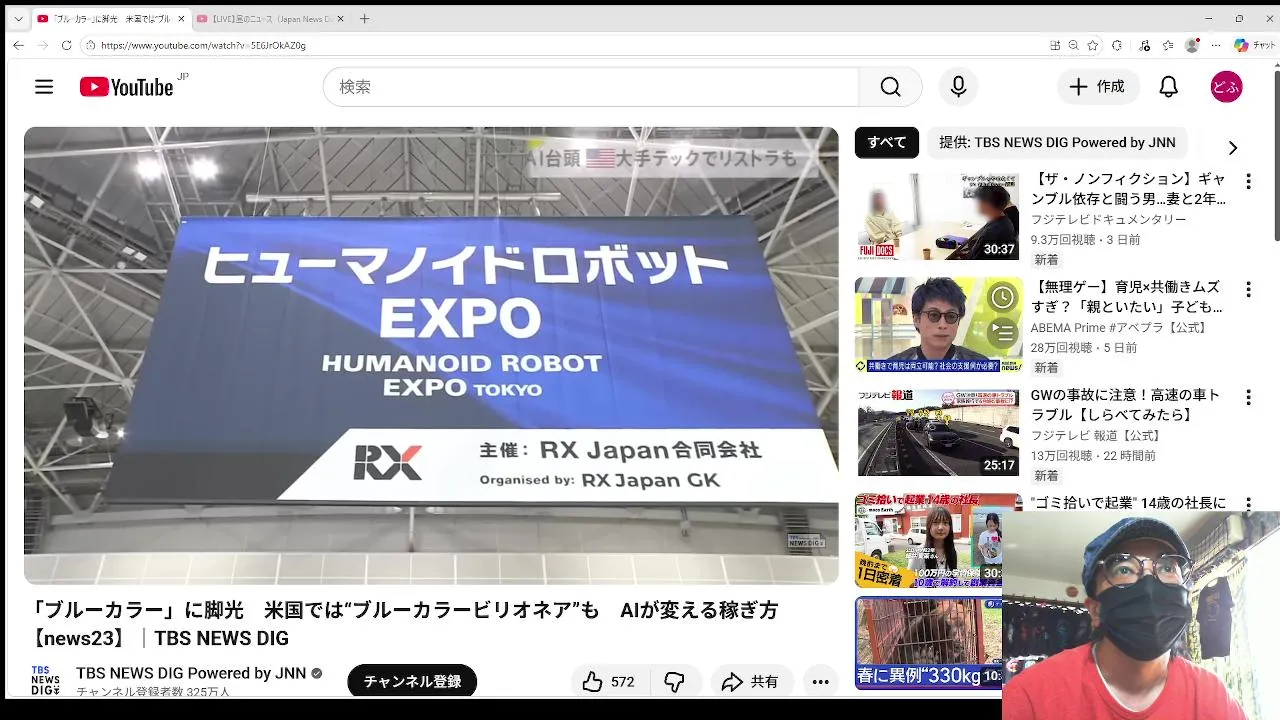Screen dimensions: 1280x720
Task: Like the video with thumbs up
Action: click(593, 682)
